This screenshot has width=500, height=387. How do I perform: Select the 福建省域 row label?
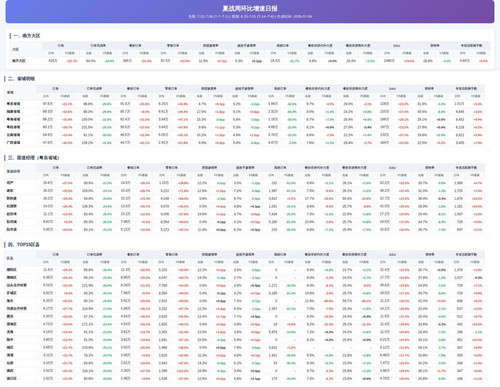tap(13, 111)
